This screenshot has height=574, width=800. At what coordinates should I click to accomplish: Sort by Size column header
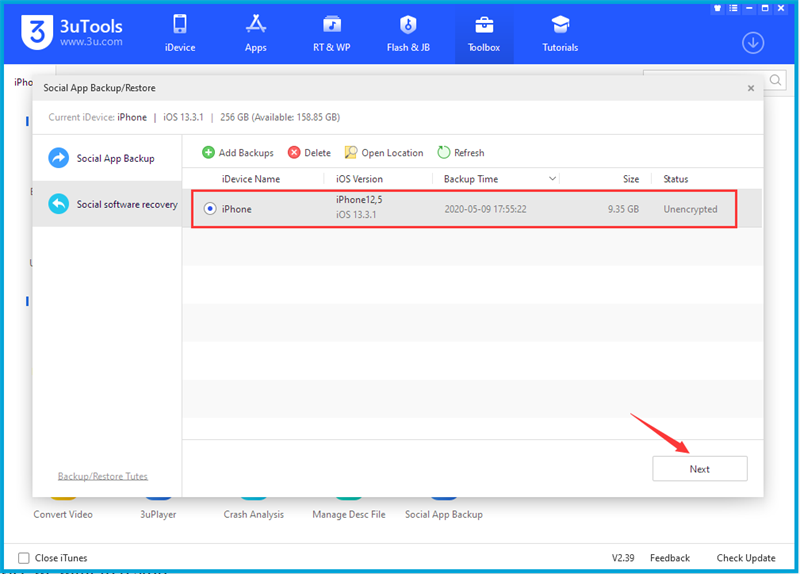(631, 179)
